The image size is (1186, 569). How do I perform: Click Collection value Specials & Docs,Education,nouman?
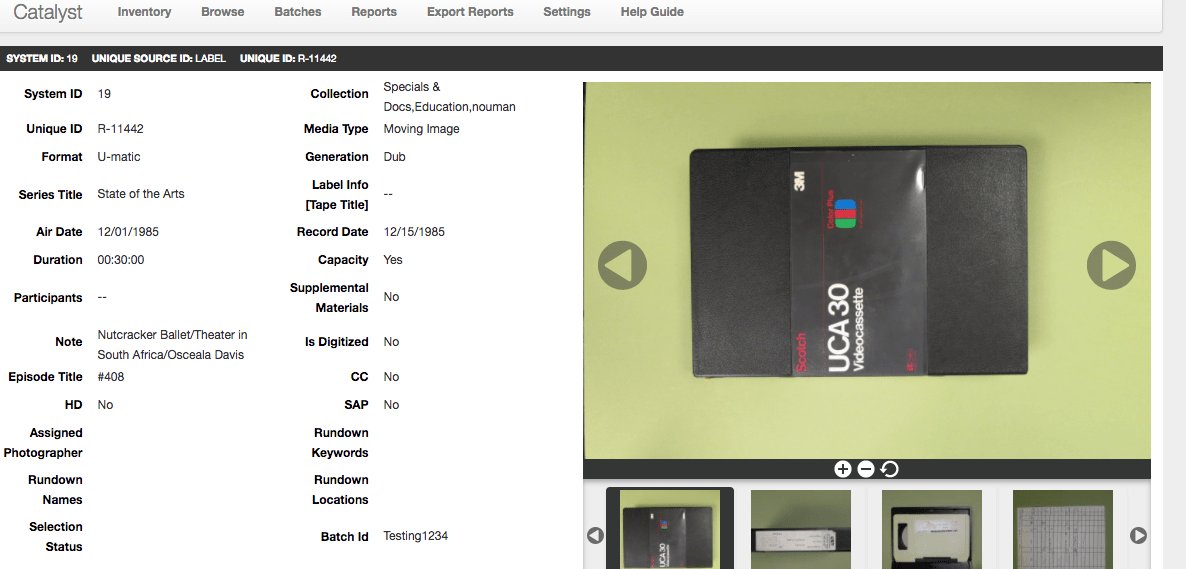click(449, 97)
